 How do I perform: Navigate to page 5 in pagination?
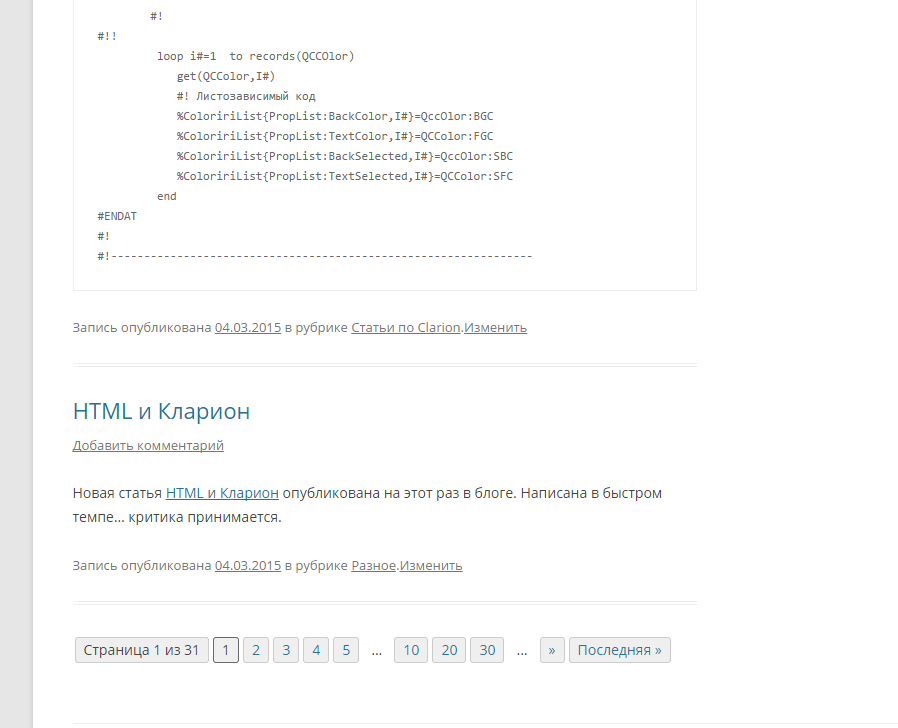(346, 650)
